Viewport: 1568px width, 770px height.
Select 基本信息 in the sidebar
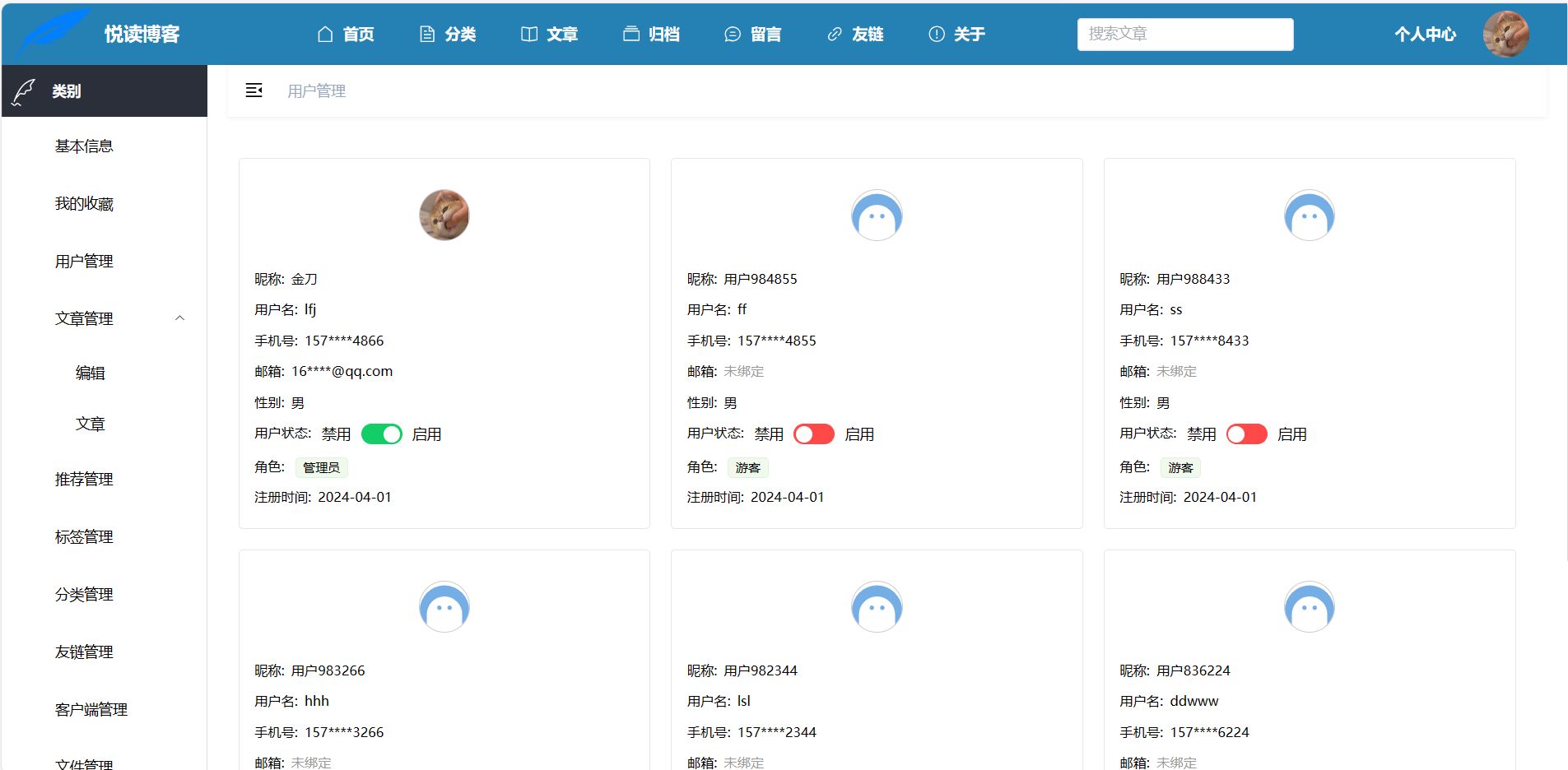point(84,146)
